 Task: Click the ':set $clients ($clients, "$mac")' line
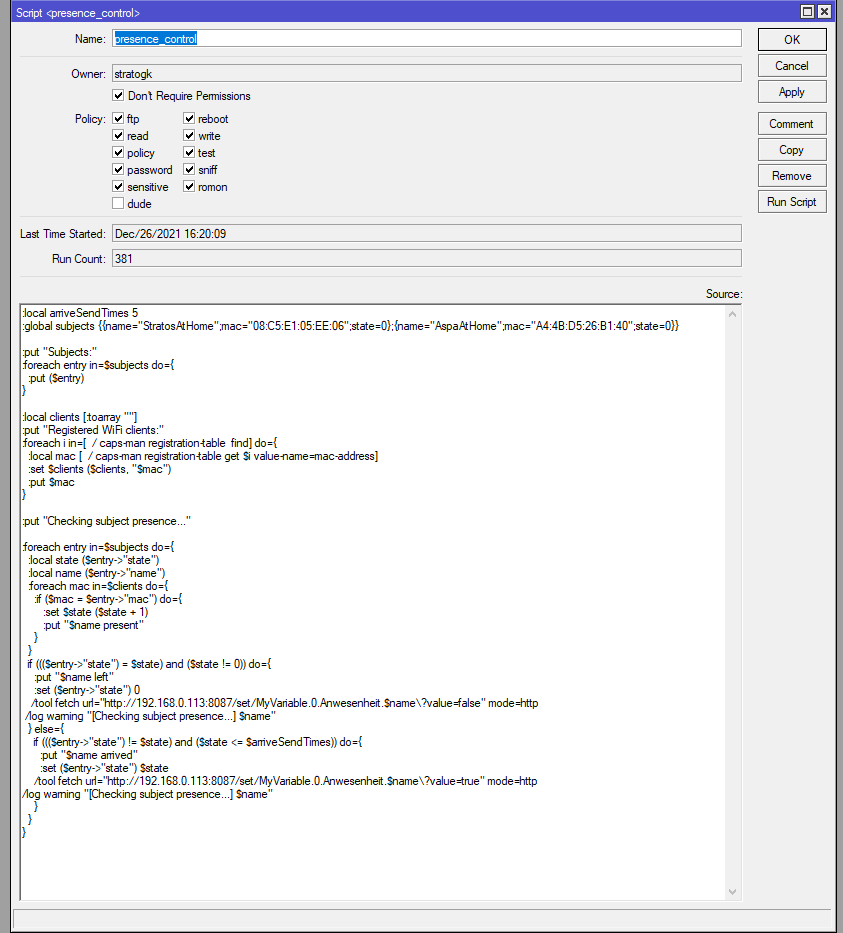tap(100, 469)
